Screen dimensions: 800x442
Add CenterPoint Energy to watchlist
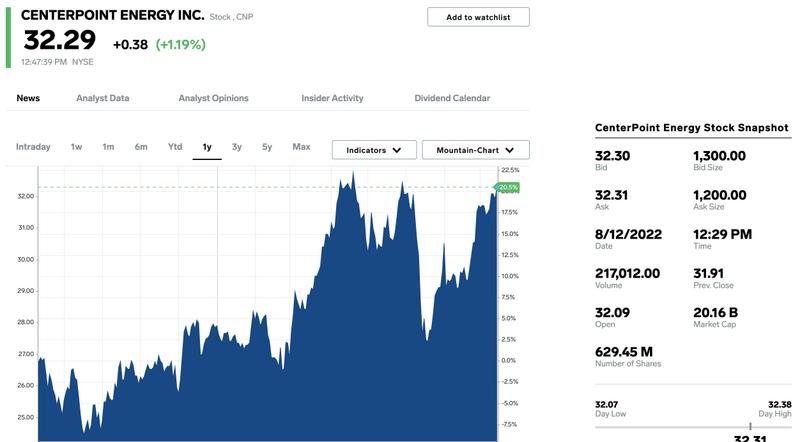click(x=478, y=17)
